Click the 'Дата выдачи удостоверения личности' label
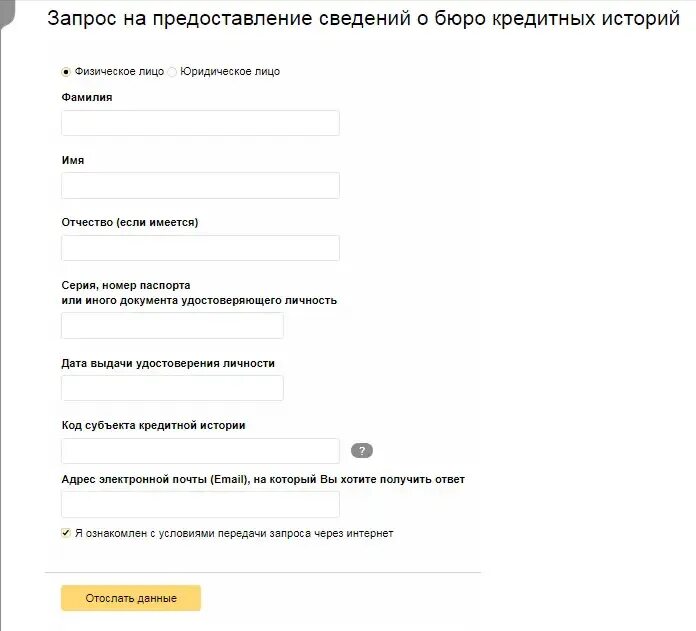 pyautogui.click(x=168, y=363)
